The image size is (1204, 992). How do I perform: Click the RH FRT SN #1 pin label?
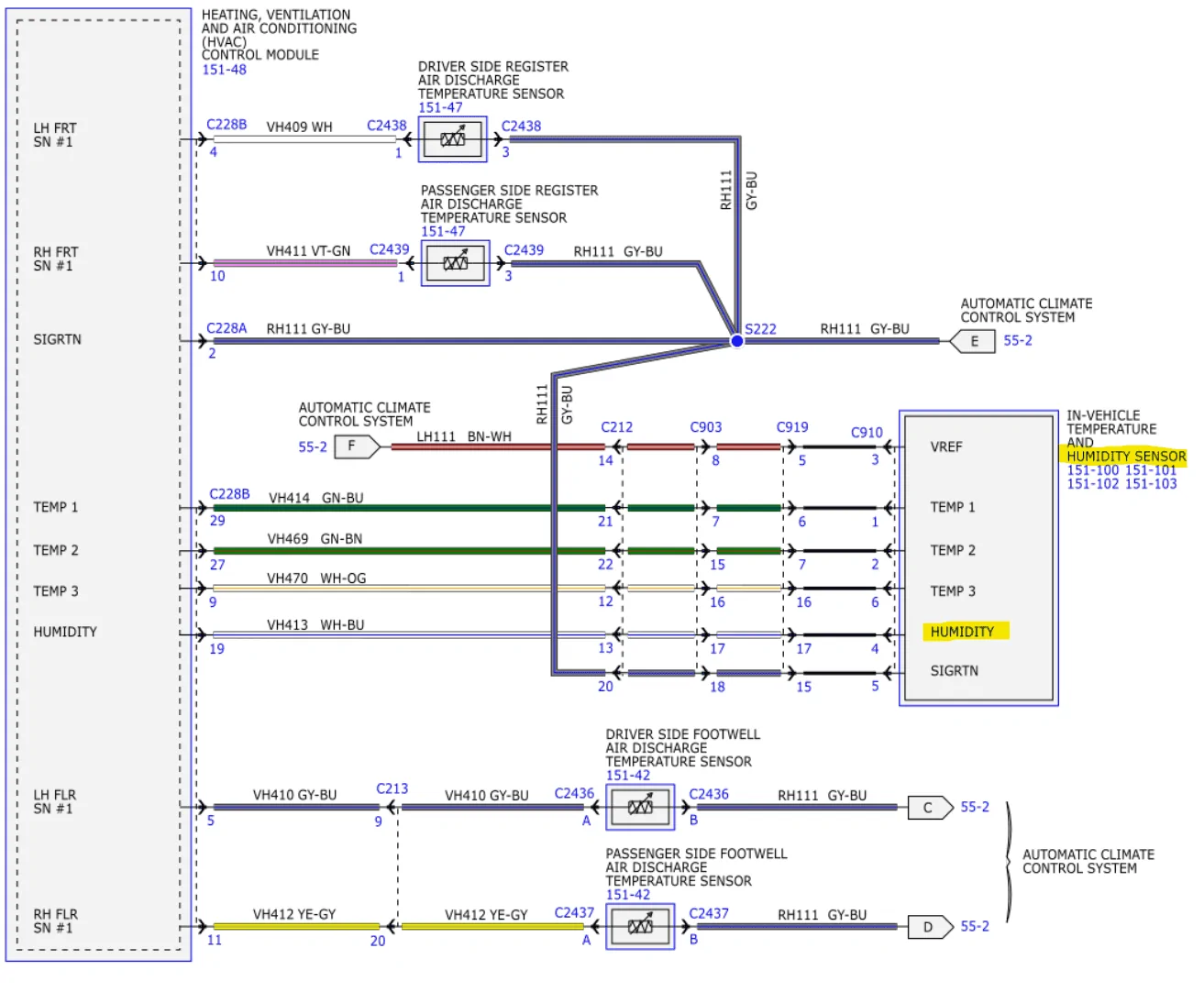[56, 259]
